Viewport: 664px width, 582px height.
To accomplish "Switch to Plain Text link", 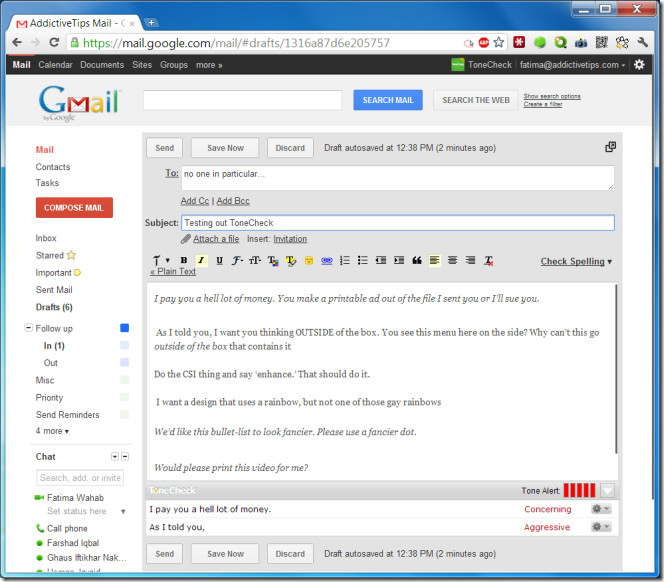I will 173,272.
